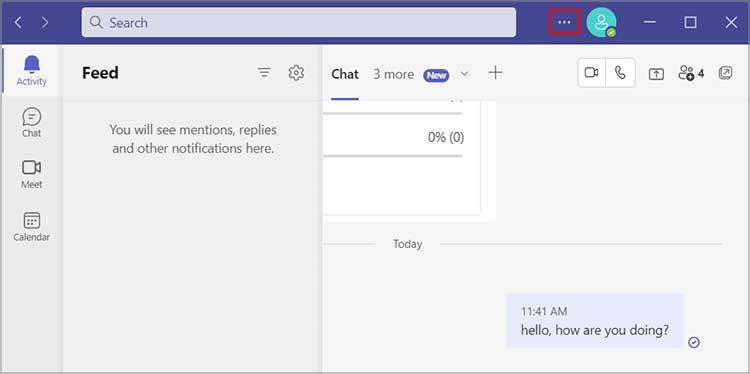Open the 3 more tabs label
Viewport: 750px width, 374px height.
(394, 74)
